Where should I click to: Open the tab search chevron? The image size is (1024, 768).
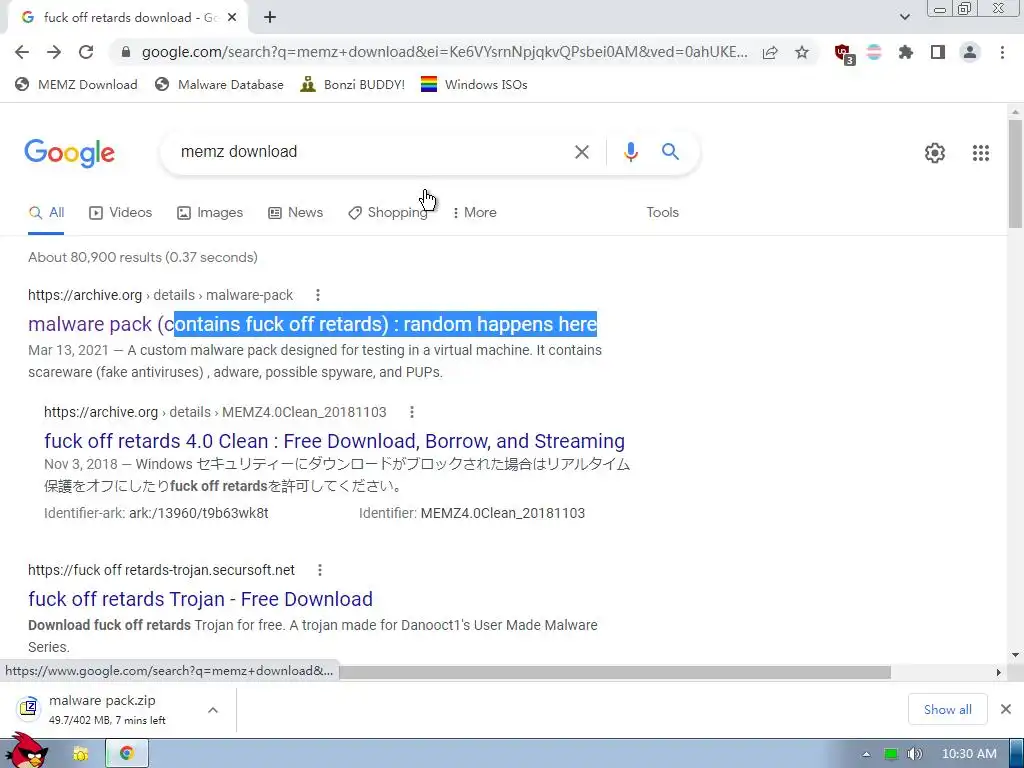click(x=904, y=17)
